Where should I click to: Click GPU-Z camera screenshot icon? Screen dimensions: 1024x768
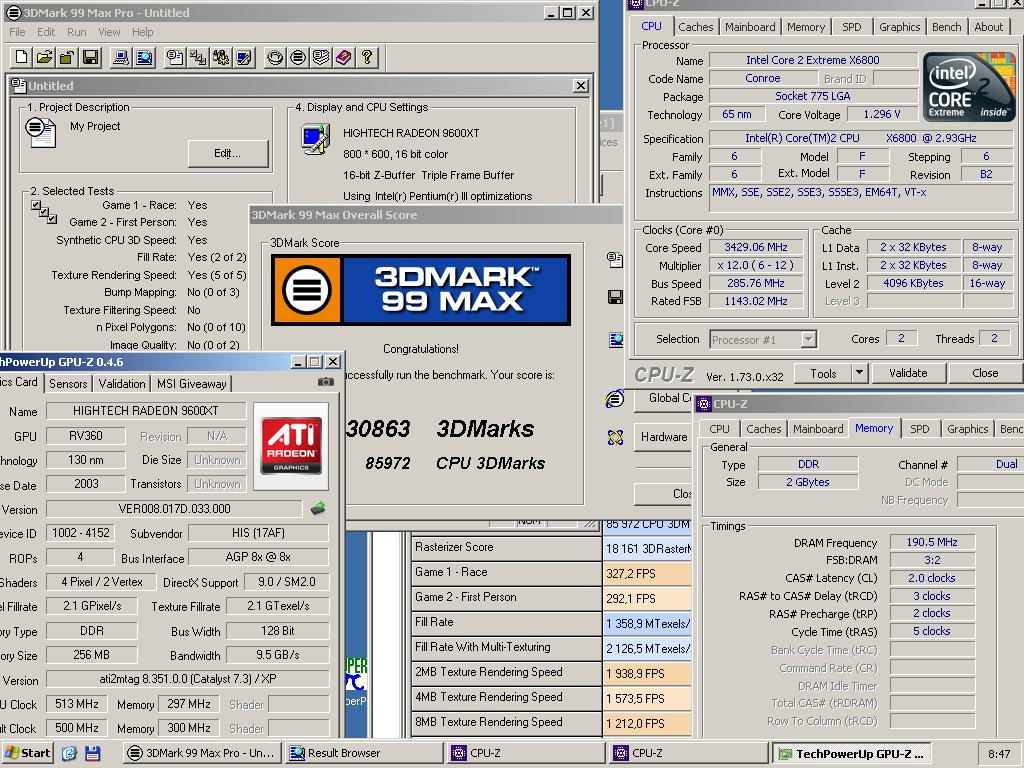(325, 382)
